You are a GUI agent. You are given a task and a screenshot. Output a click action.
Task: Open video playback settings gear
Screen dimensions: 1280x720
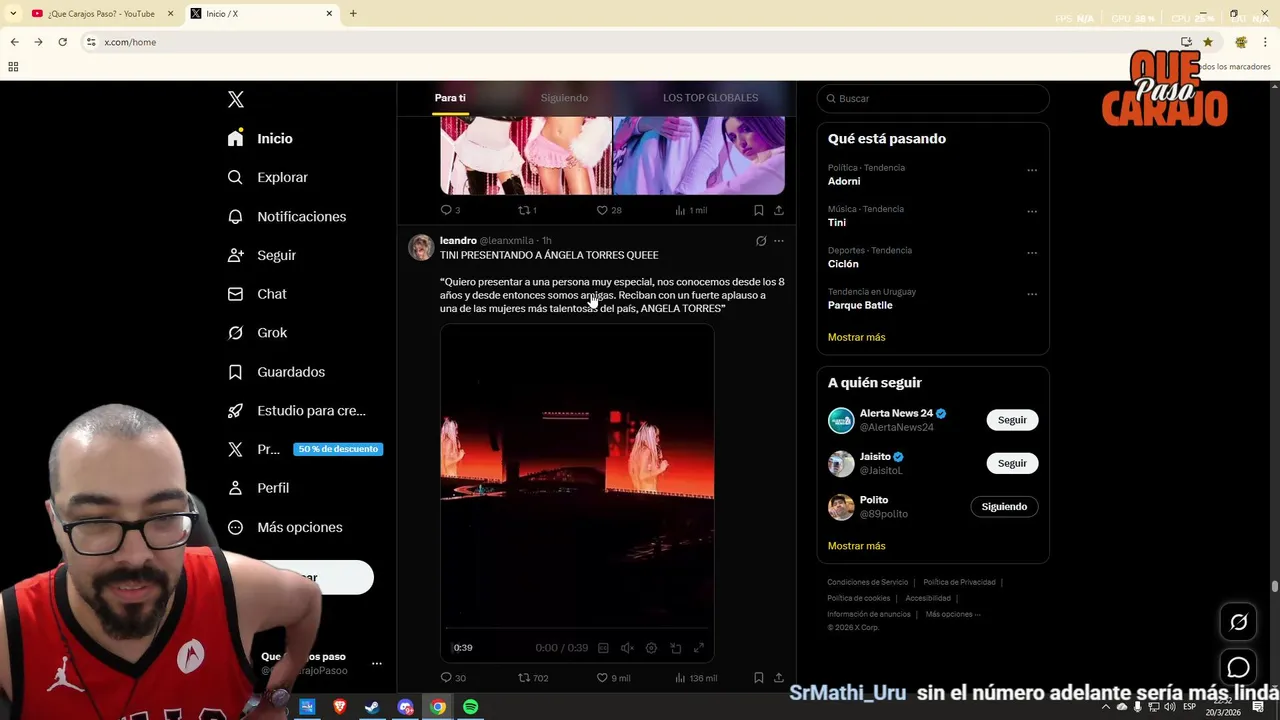[x=651, y=648]
